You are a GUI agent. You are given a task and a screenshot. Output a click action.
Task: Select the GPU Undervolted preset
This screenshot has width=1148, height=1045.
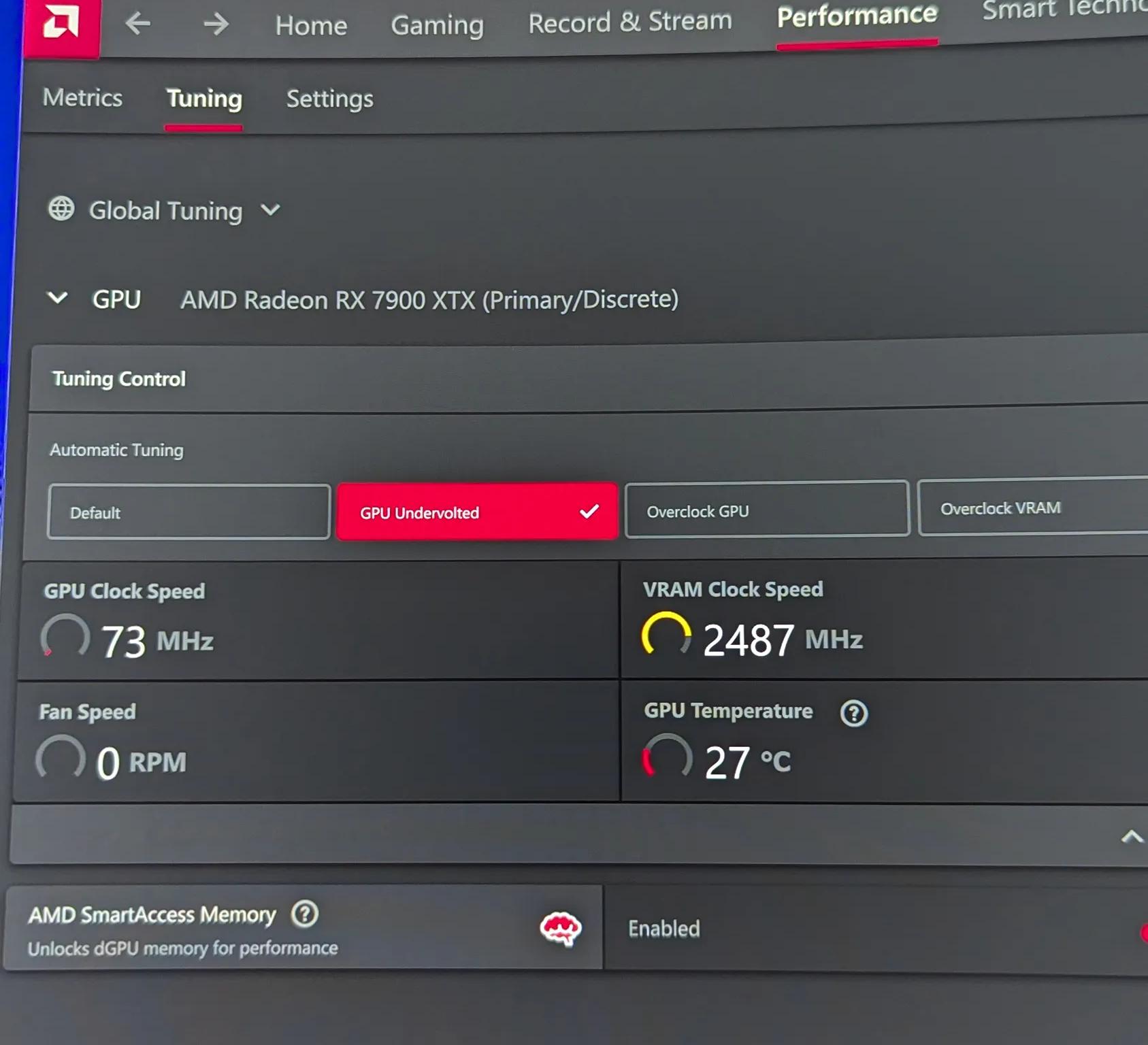click(x=477, y=512)
